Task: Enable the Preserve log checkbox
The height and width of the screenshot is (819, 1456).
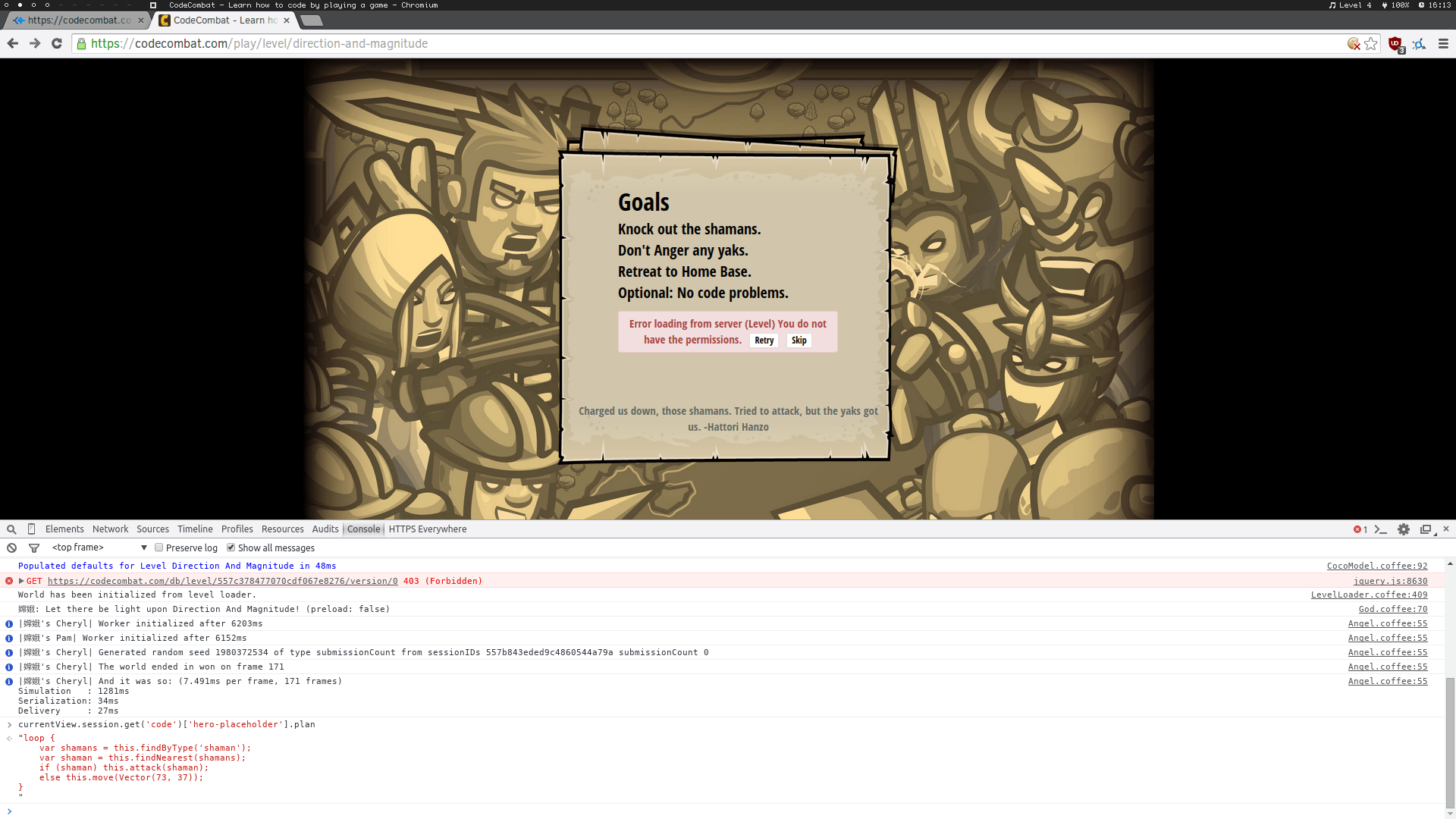Action: tap(159, 548)
